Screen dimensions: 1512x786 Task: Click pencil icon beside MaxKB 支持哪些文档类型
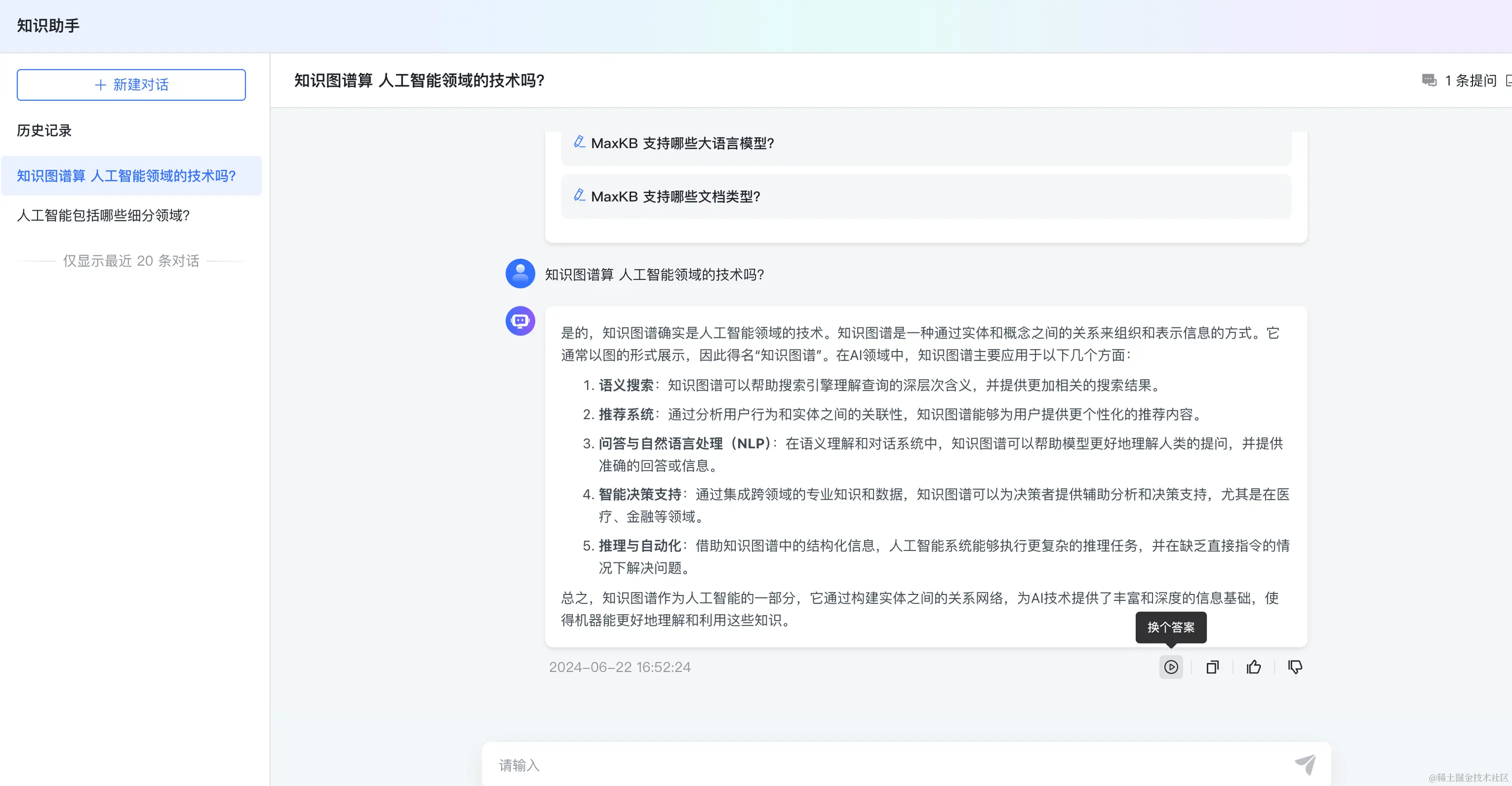[579, 195]
